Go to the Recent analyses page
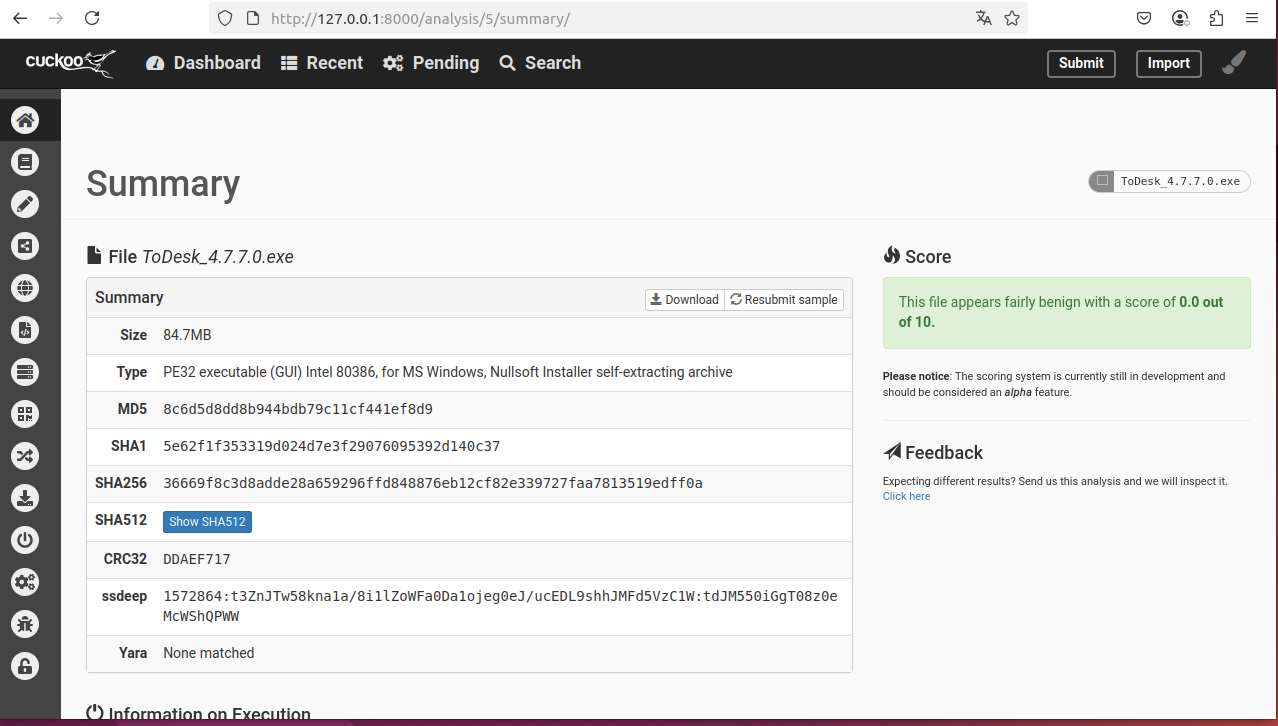The width and height of the screenshot is (1278, 726). click(321, 63)
